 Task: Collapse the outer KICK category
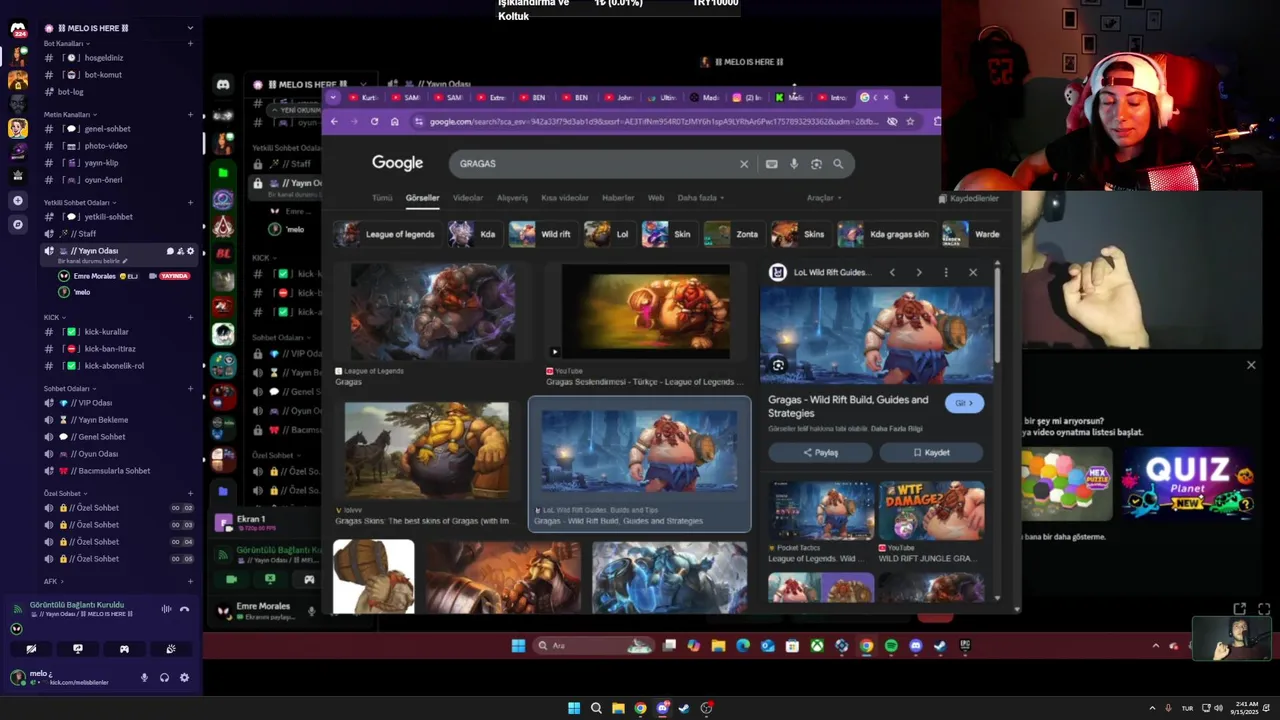[x=55, y=318]
